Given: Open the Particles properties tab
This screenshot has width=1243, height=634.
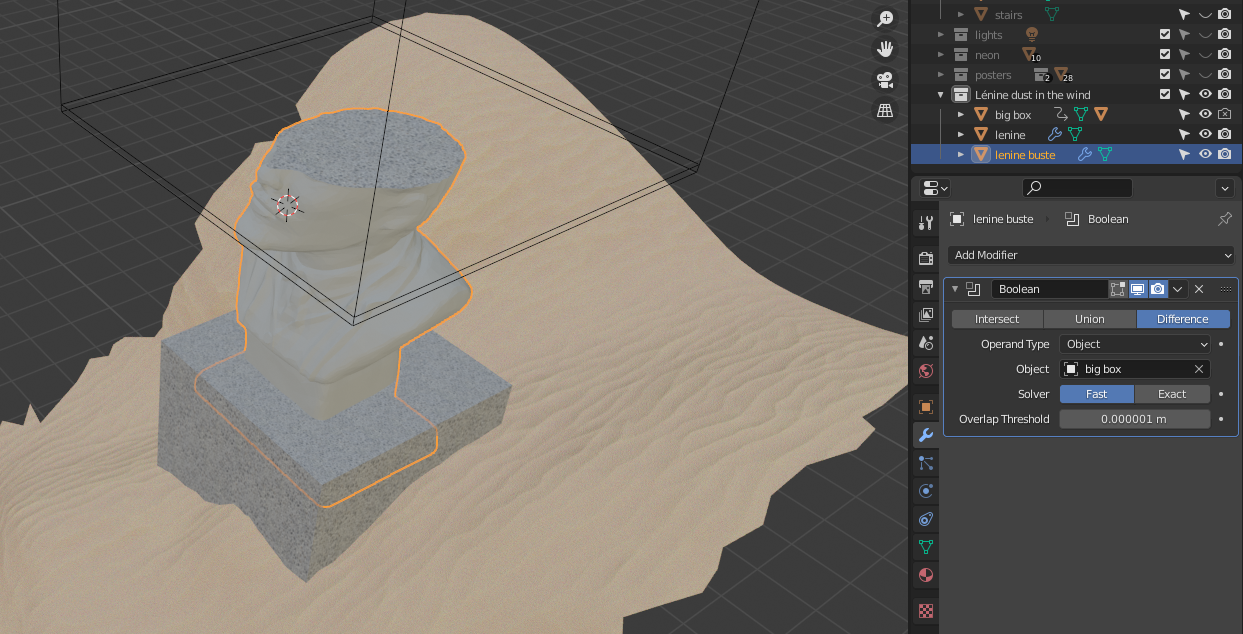Looking at the screenshot, I should point(926,463).
